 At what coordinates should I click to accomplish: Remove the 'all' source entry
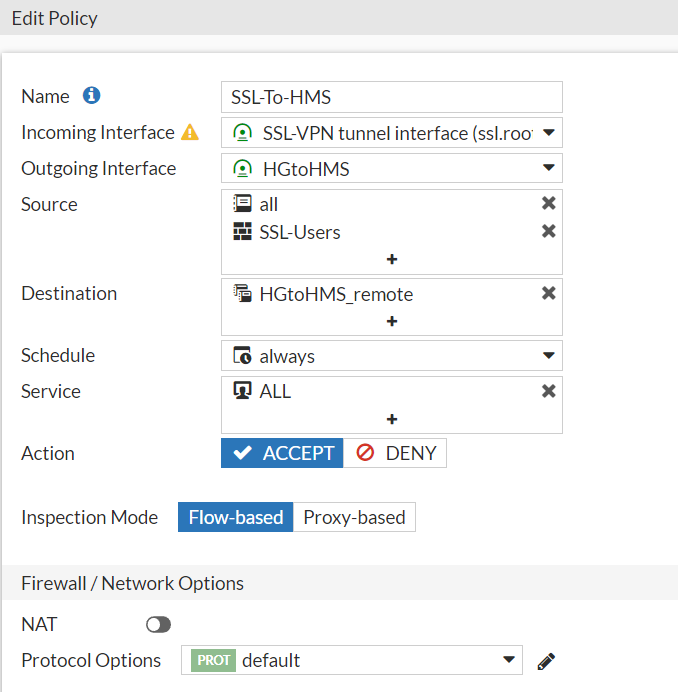tap(548, 204)
